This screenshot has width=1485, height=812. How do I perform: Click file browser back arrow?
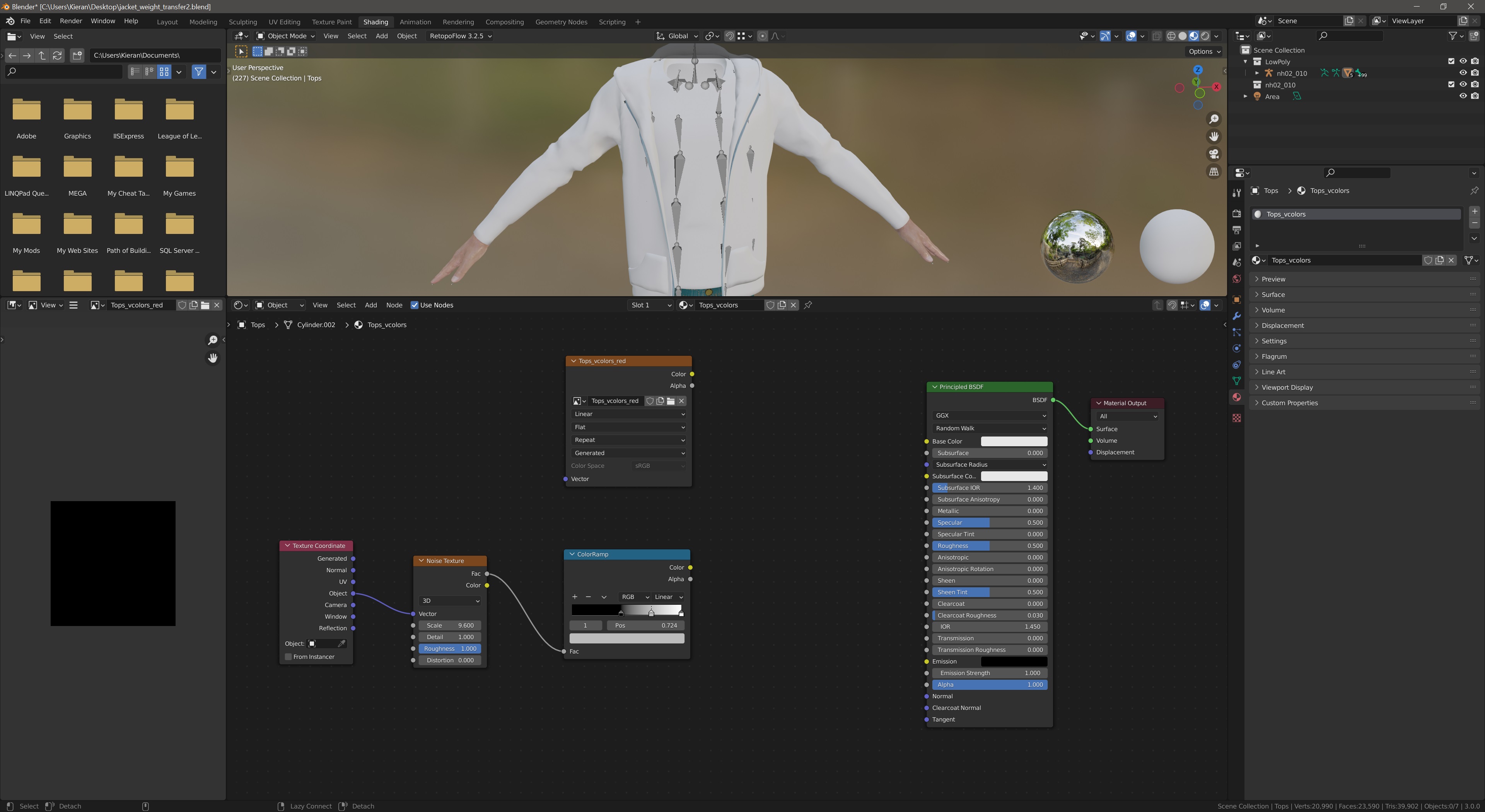point(12,55)
